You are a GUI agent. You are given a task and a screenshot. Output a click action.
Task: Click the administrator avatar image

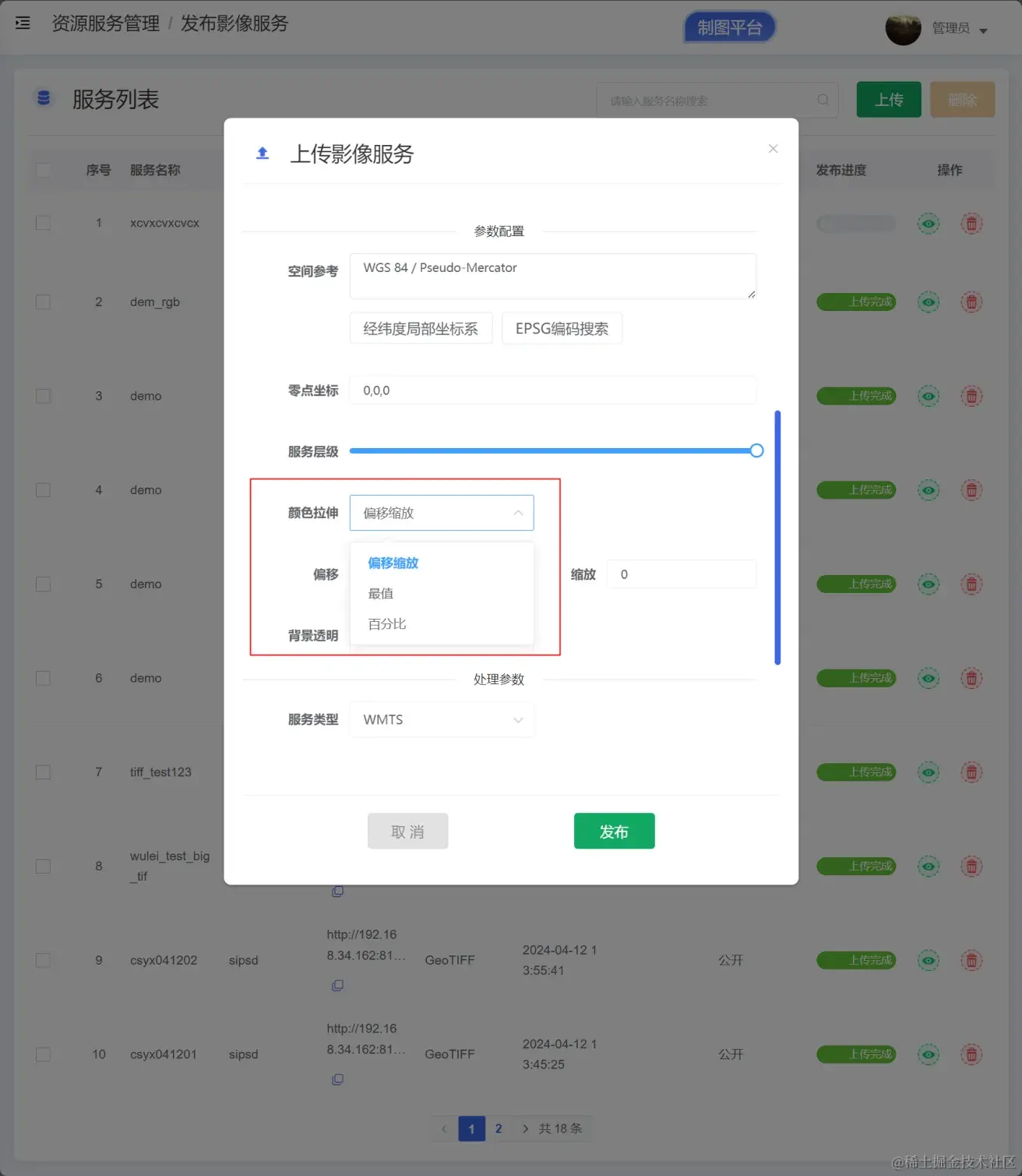pyautogui.click(x=904, y=28)
